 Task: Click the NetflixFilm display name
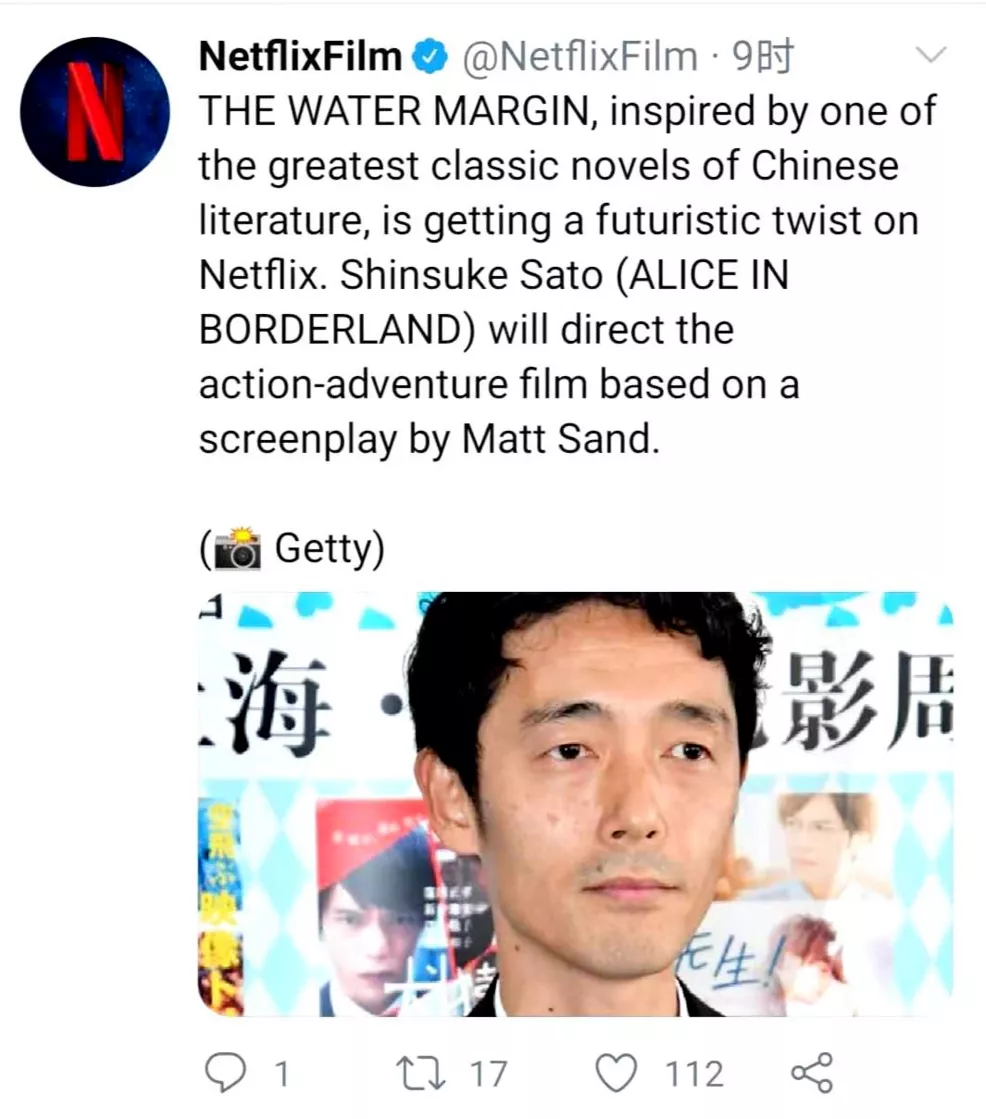click(x=300, y=57)
